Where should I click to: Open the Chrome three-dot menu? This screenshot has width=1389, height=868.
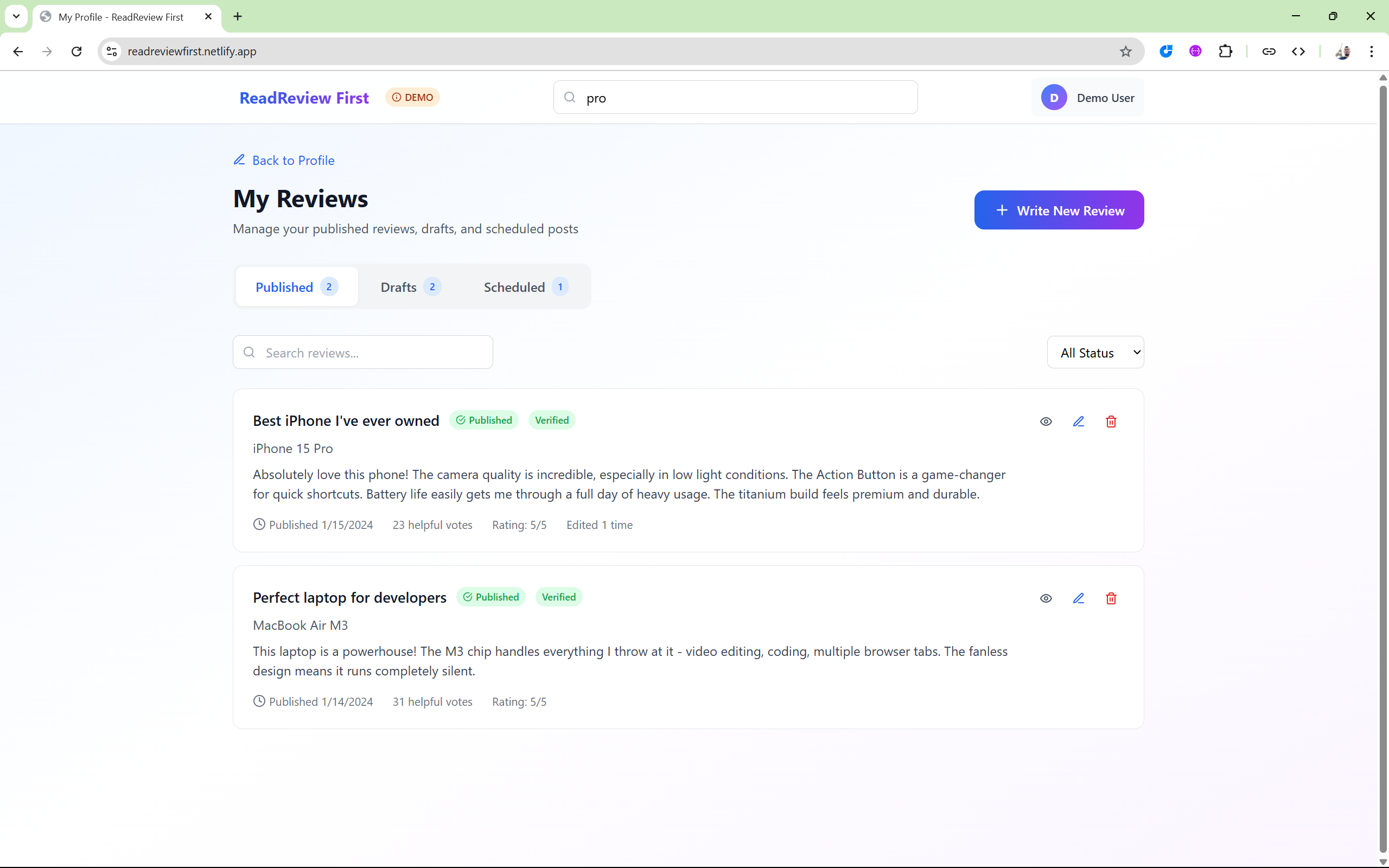tap(1371, 52)
